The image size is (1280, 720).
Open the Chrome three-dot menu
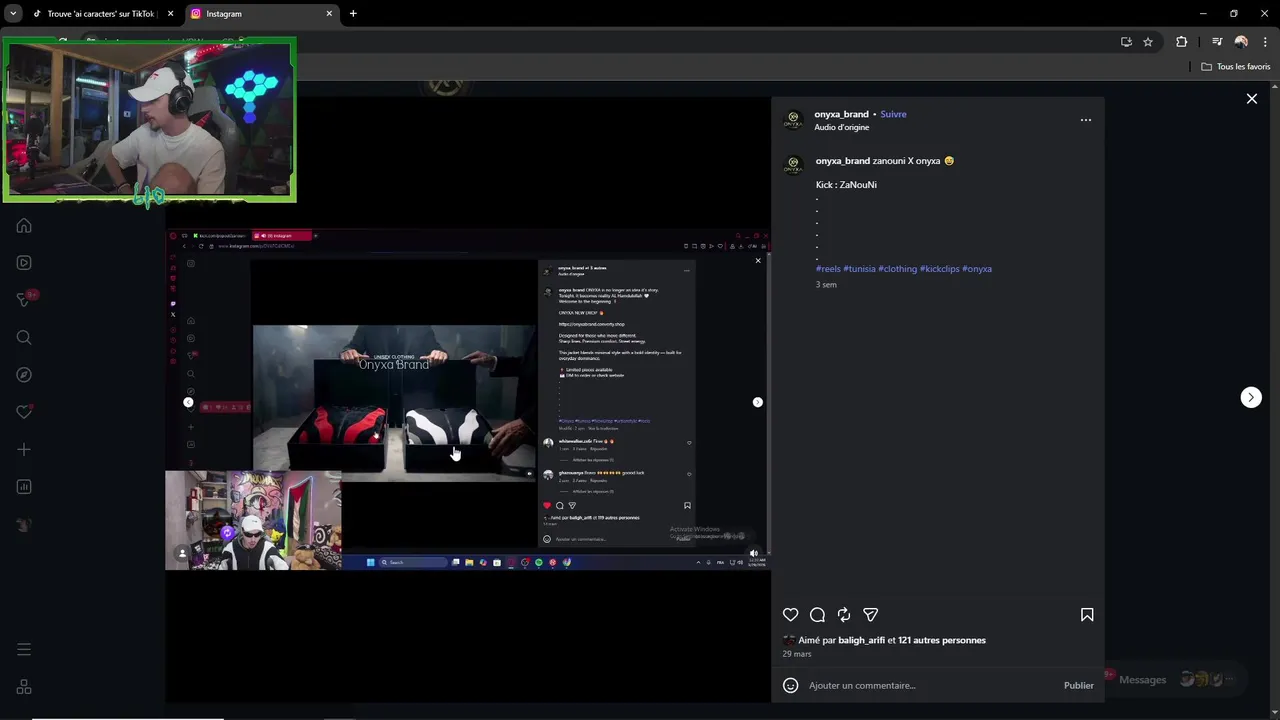tap(1265, 42)
